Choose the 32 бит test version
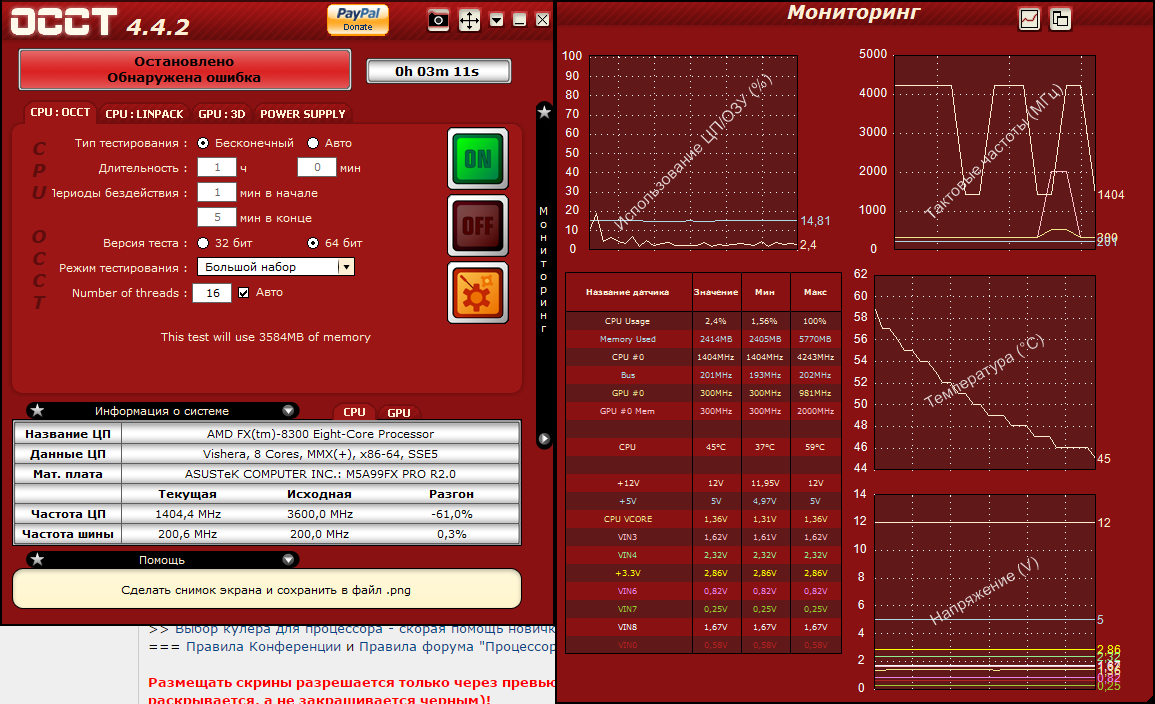The image size is (1155, 704). pos(203,243)
